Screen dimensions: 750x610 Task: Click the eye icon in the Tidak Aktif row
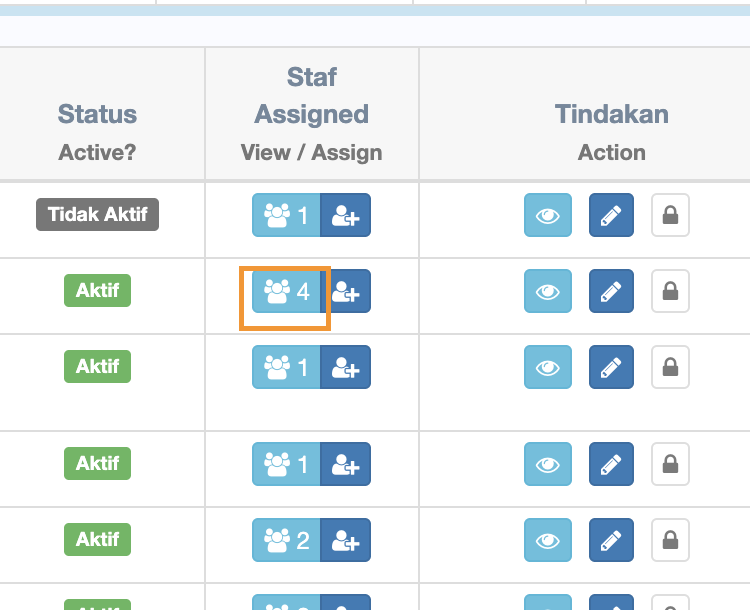point(548,215)
